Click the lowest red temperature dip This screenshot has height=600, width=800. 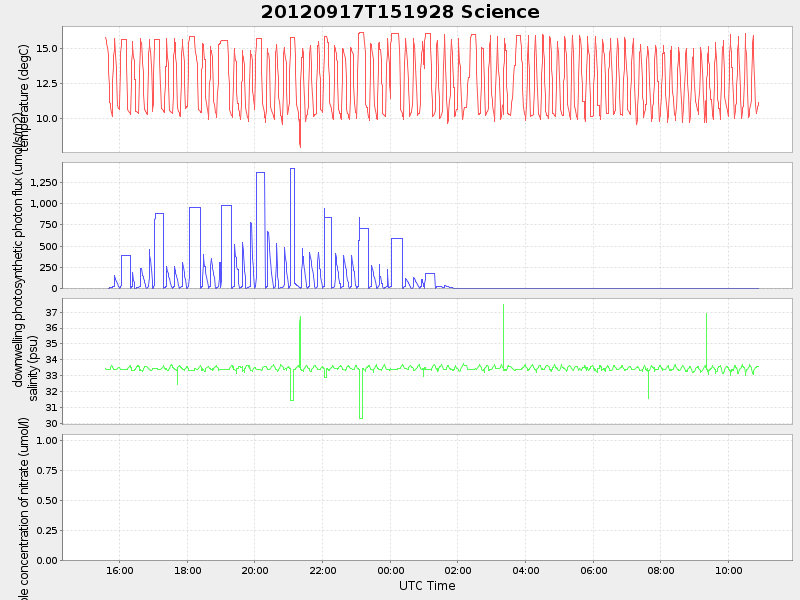click(300, 145)
